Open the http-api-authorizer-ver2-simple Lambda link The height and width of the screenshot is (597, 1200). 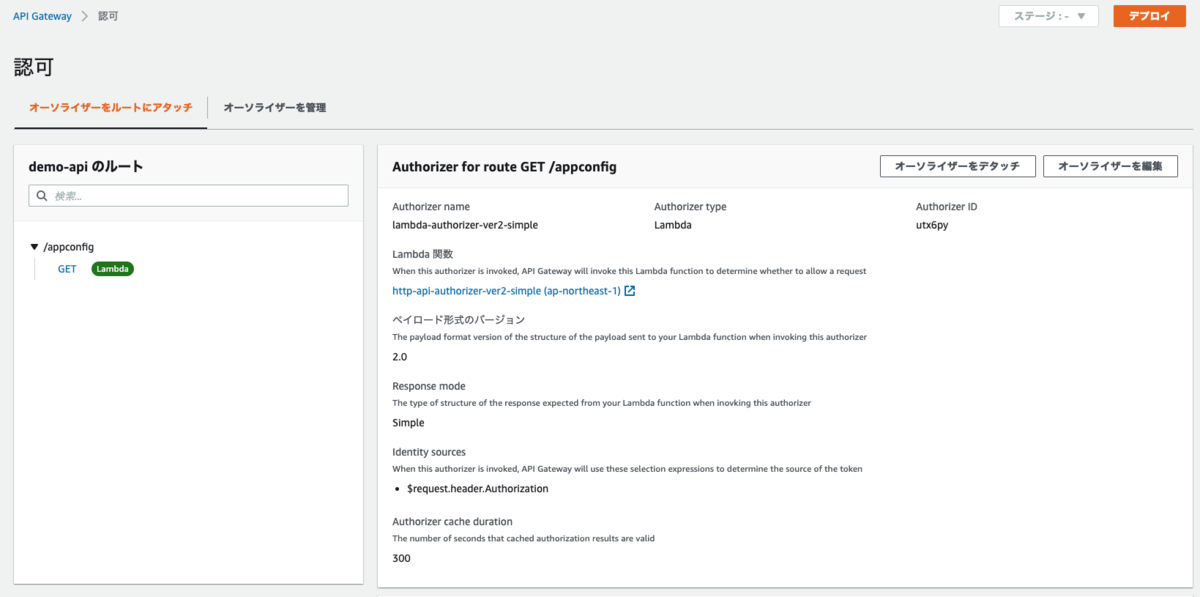coord(506,291)
